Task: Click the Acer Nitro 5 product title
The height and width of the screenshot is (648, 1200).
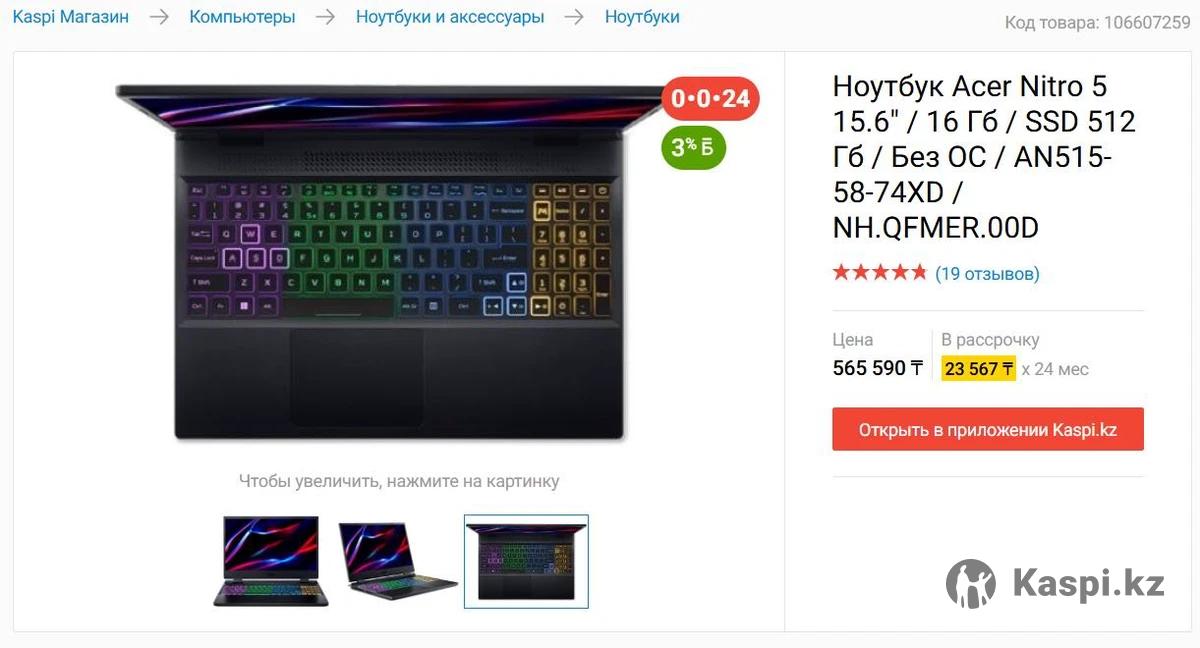Action: click(x=985, y=157)
